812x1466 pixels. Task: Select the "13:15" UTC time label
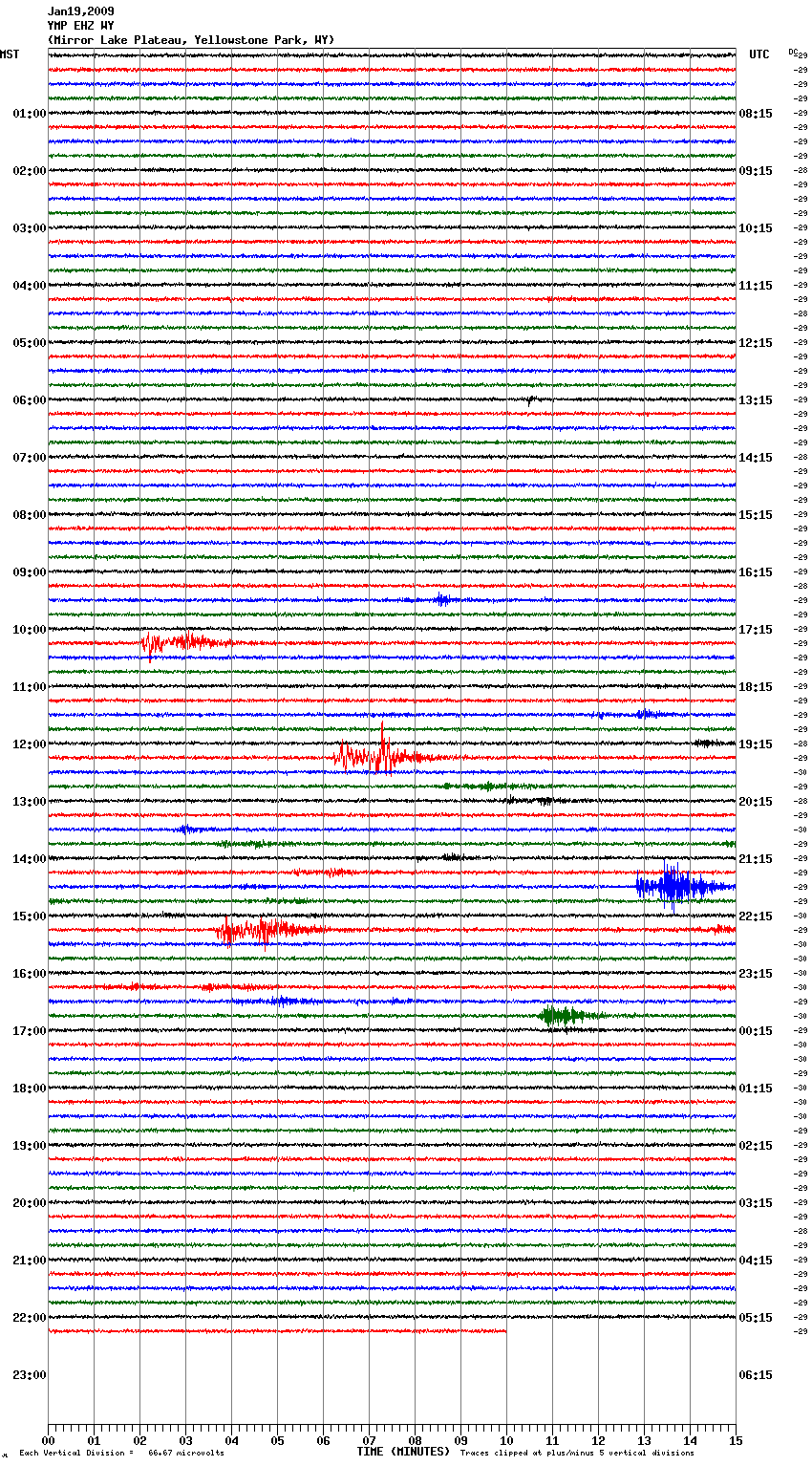(x=756, y=400)
